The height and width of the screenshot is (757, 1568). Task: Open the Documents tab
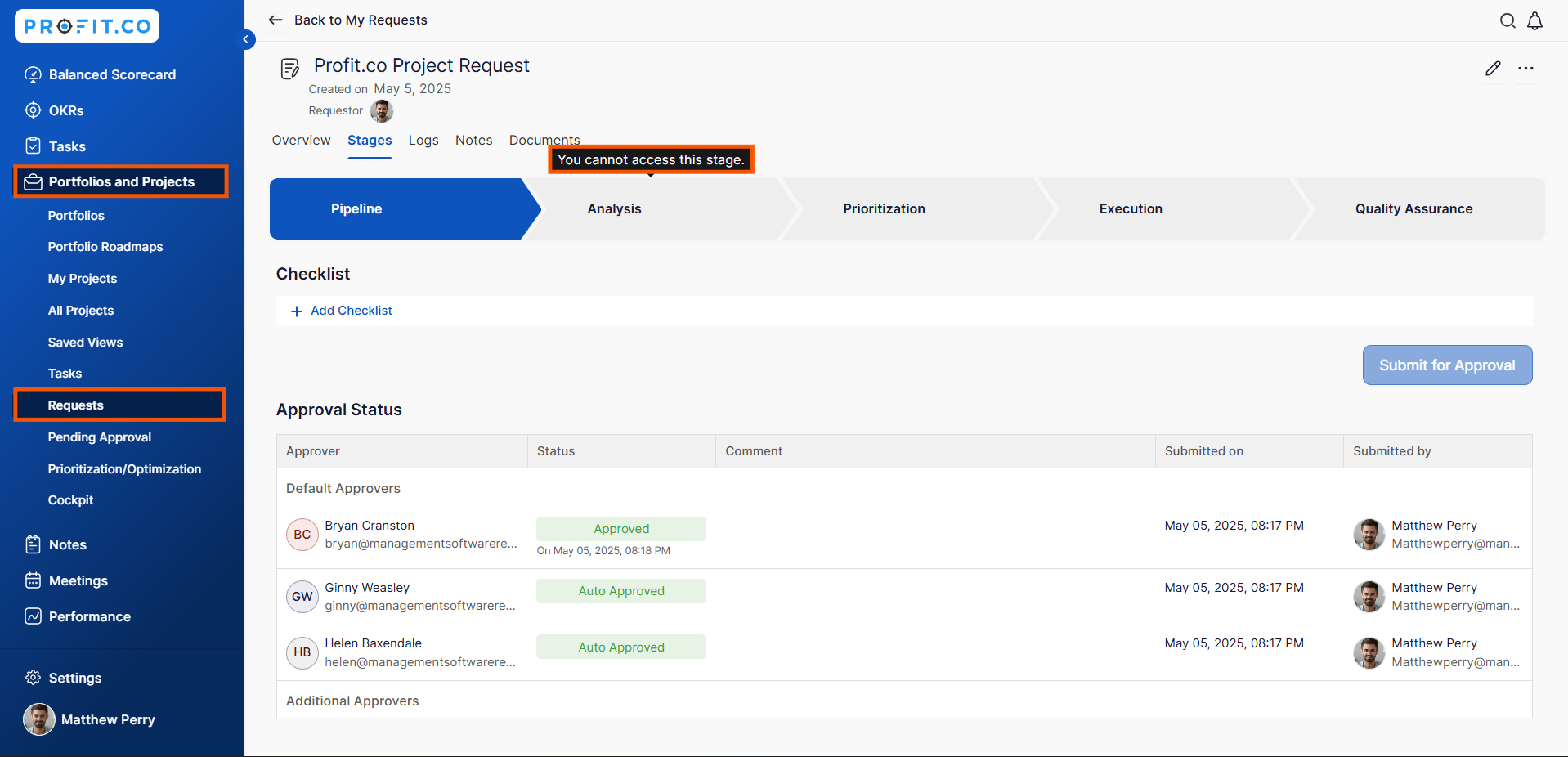coord(544,140)
